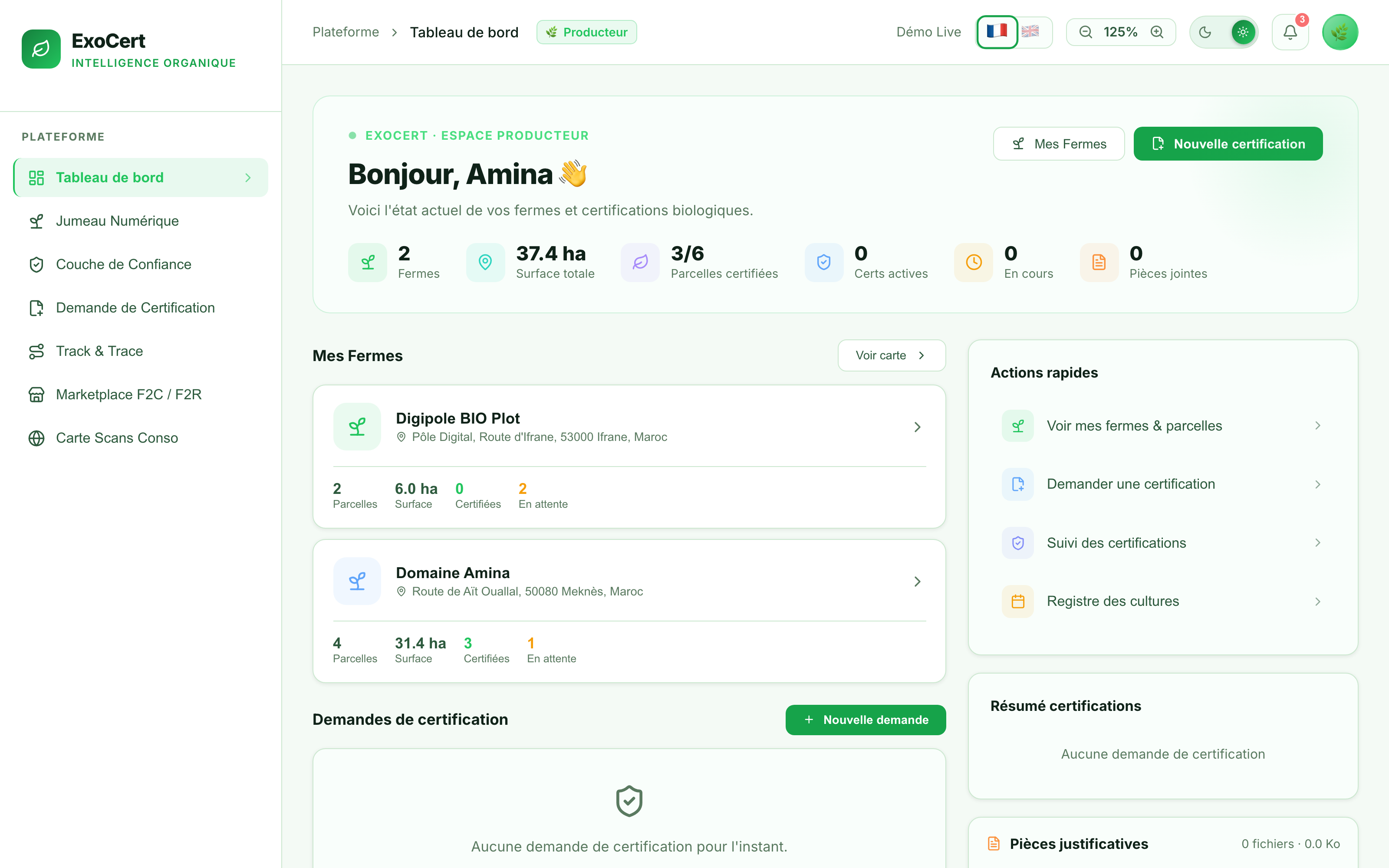The height and width of the screenshot is (868, 1389).
Task: Click the breadcrumb chevron after Plateforme
Action: pyautogui.click(x=394, y=33)
